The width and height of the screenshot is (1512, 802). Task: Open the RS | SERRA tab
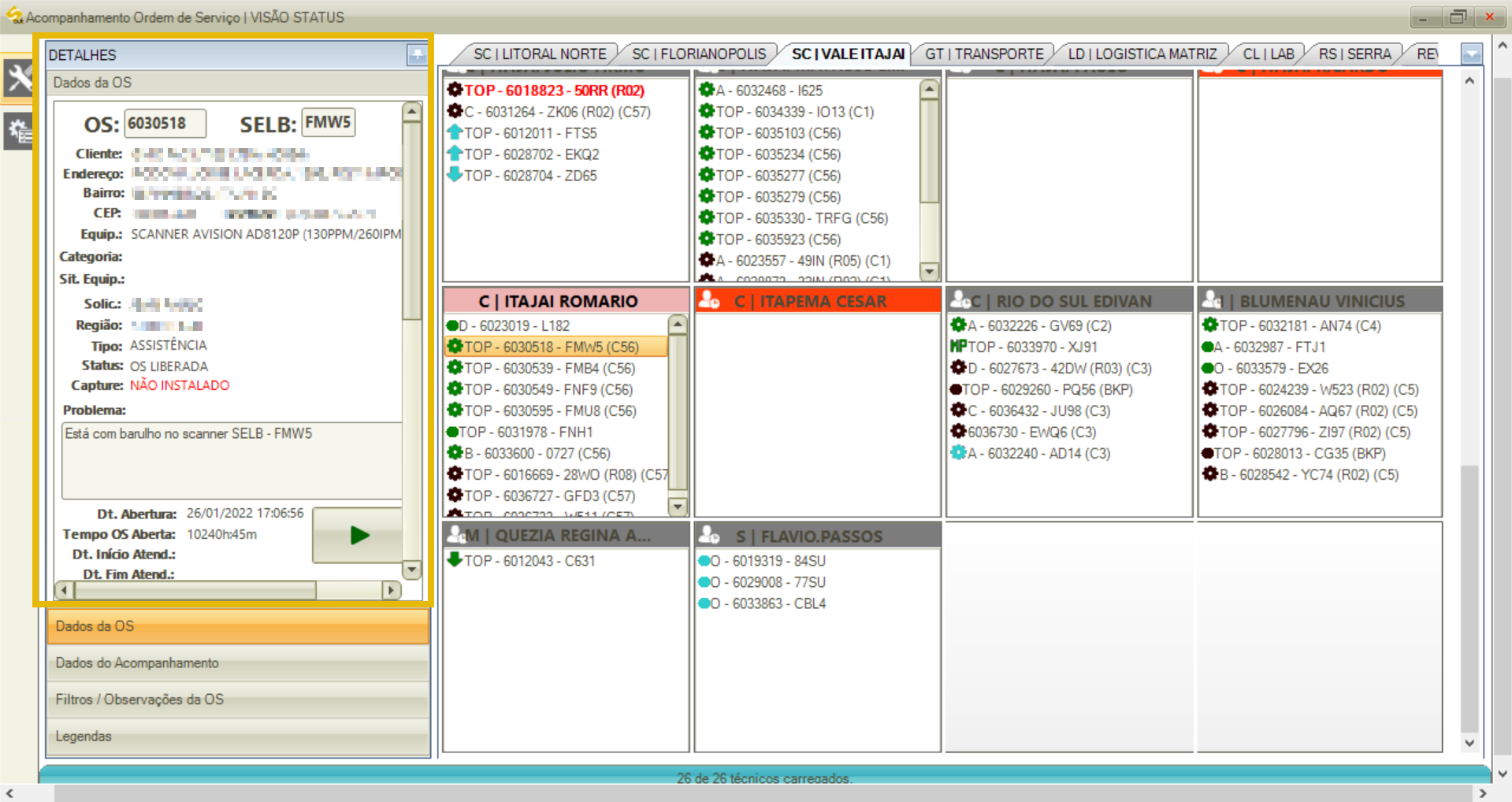click(x=1354, y=54)
